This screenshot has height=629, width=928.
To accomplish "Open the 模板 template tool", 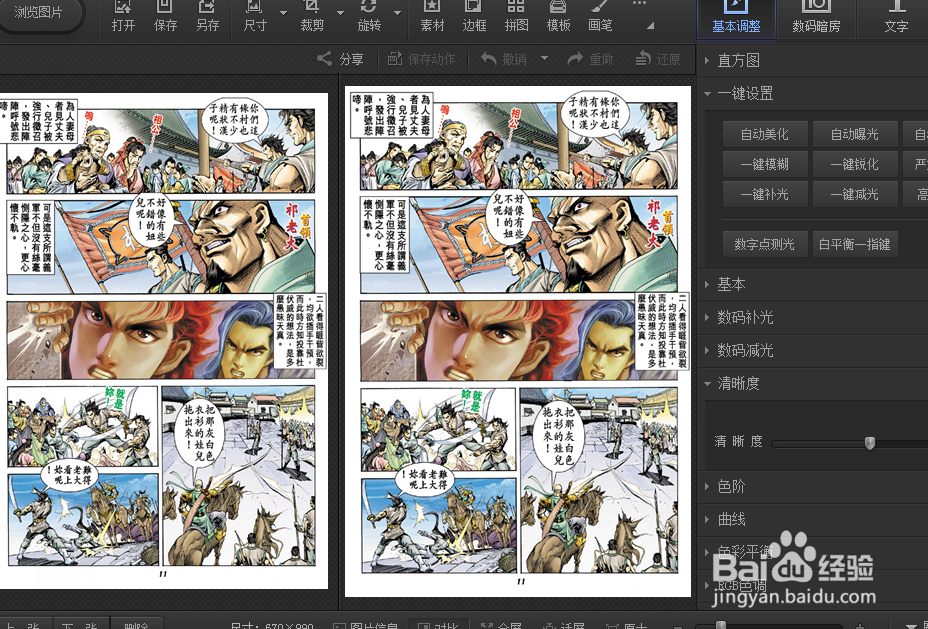I will click(x=558, y=17).
